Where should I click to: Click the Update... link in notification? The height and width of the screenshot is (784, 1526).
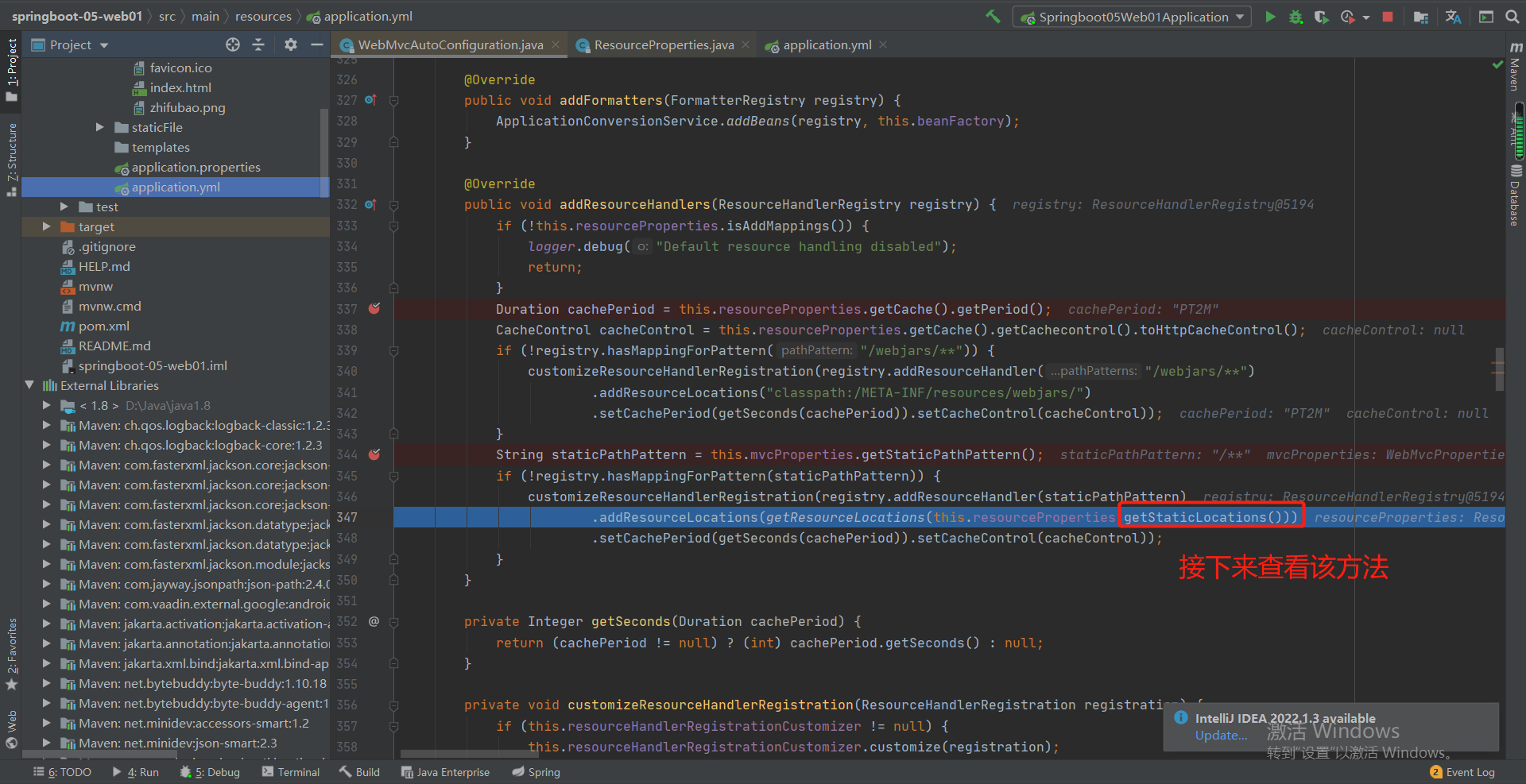coord(1222,736)
